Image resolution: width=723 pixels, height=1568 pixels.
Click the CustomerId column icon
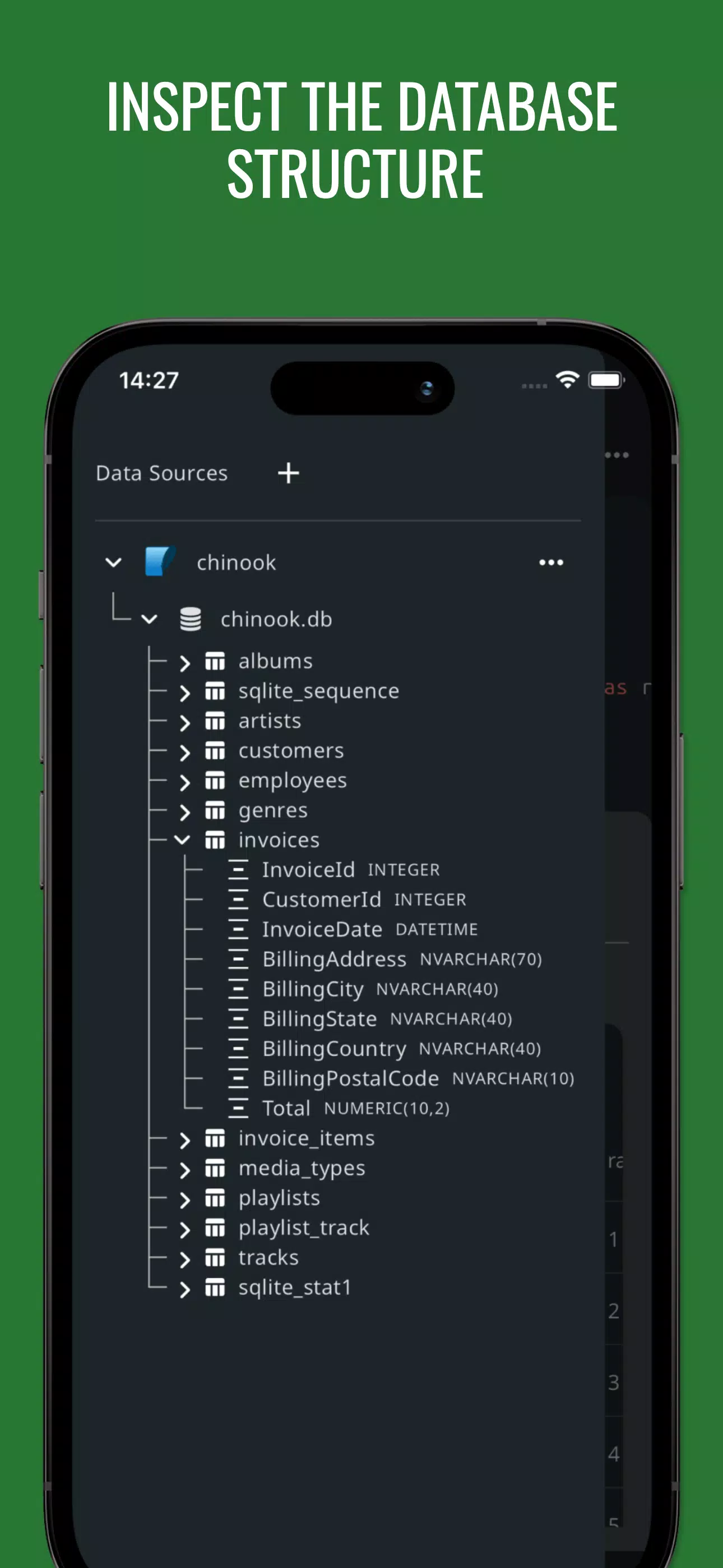[x=239, y=900]
